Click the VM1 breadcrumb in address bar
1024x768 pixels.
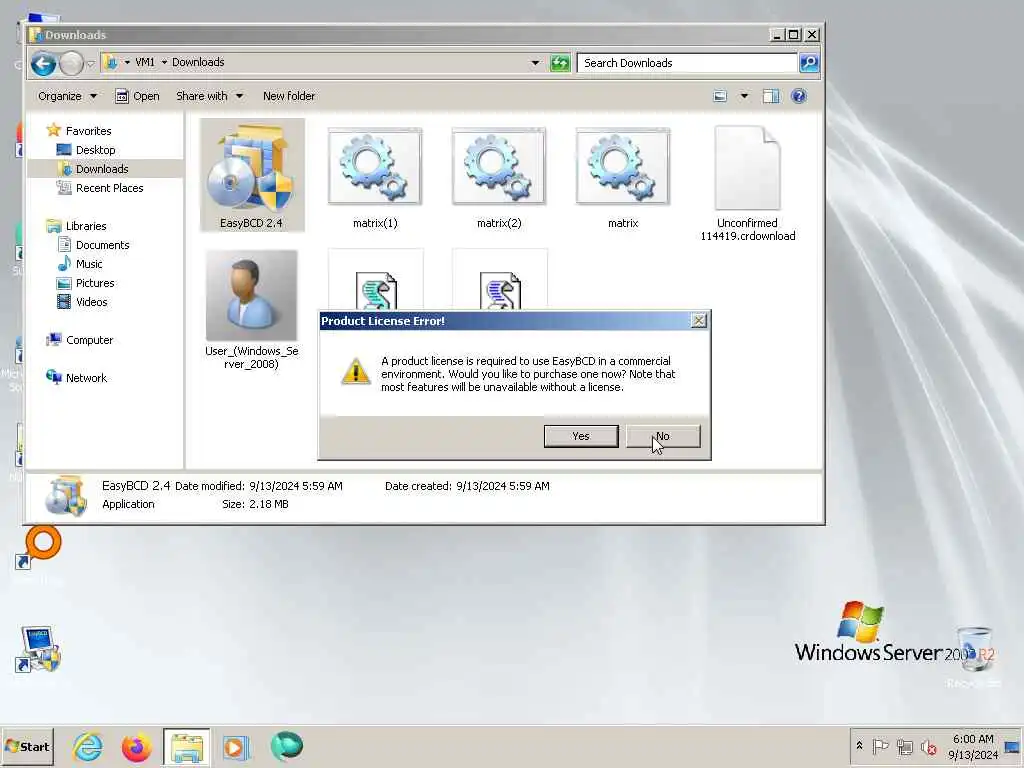(x=145, y=62)
